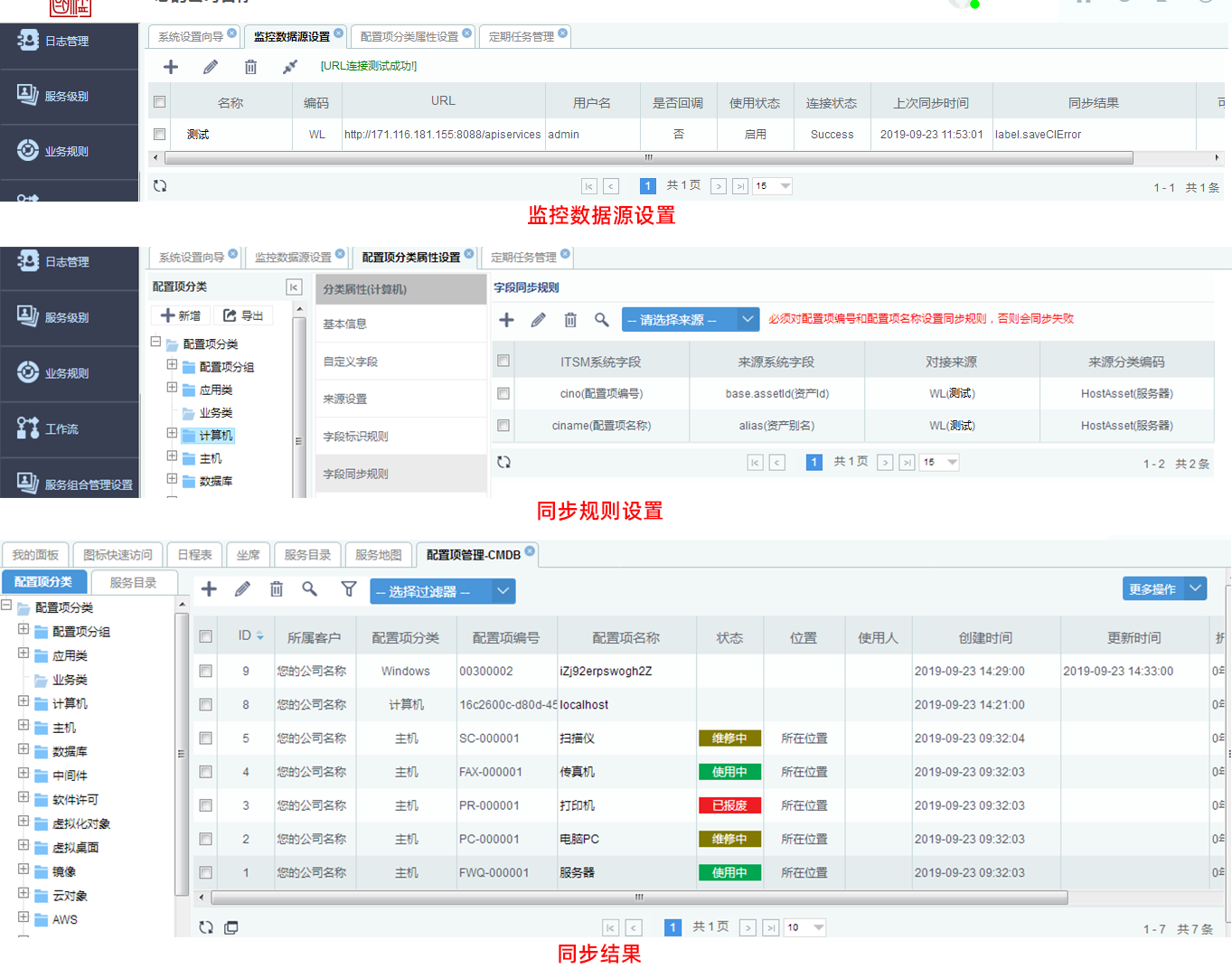The image size is (1232, 978).
Task: Switch to 服务地图 tab
Action: (x=379, y=555)
